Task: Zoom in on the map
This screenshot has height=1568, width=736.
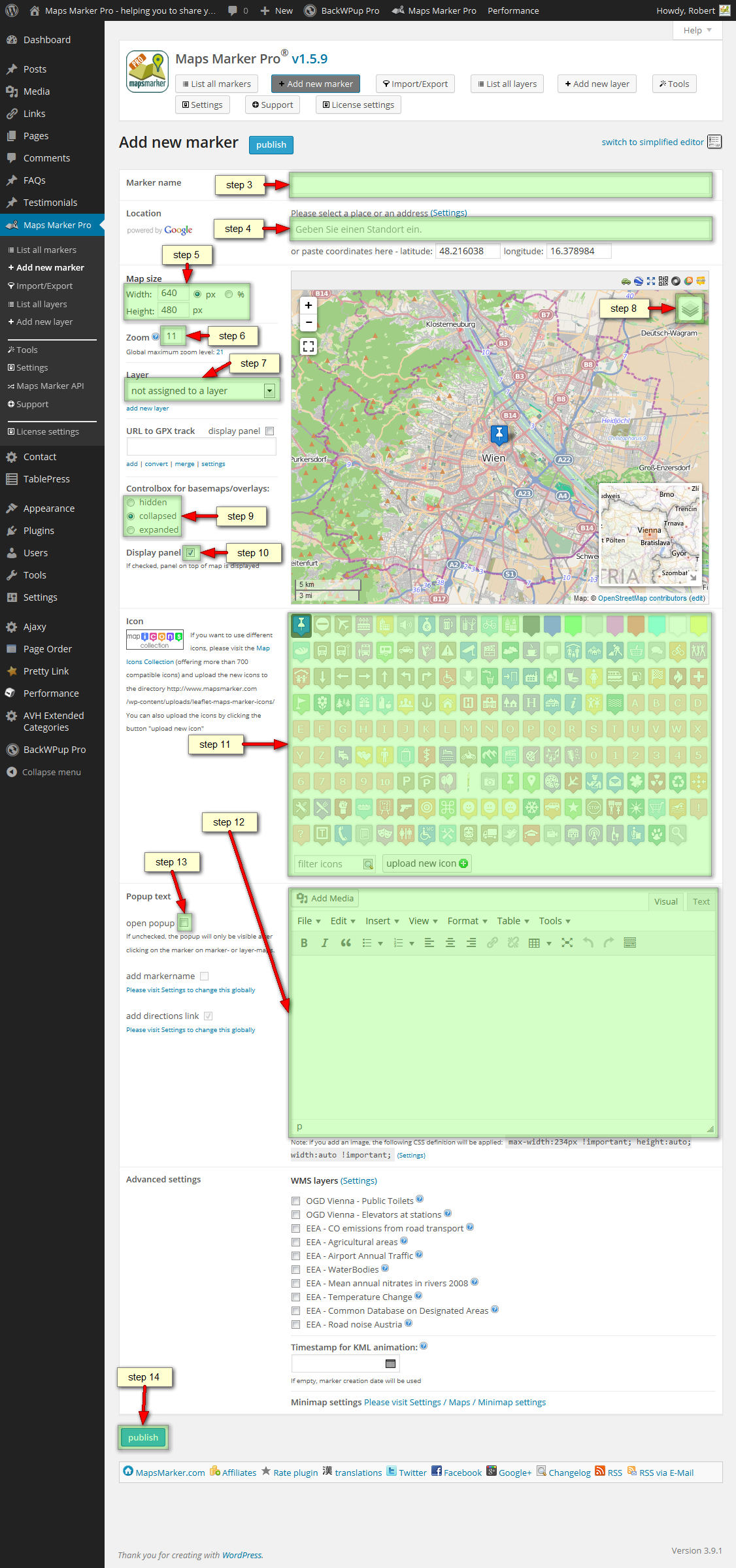Action: (309, 305)
